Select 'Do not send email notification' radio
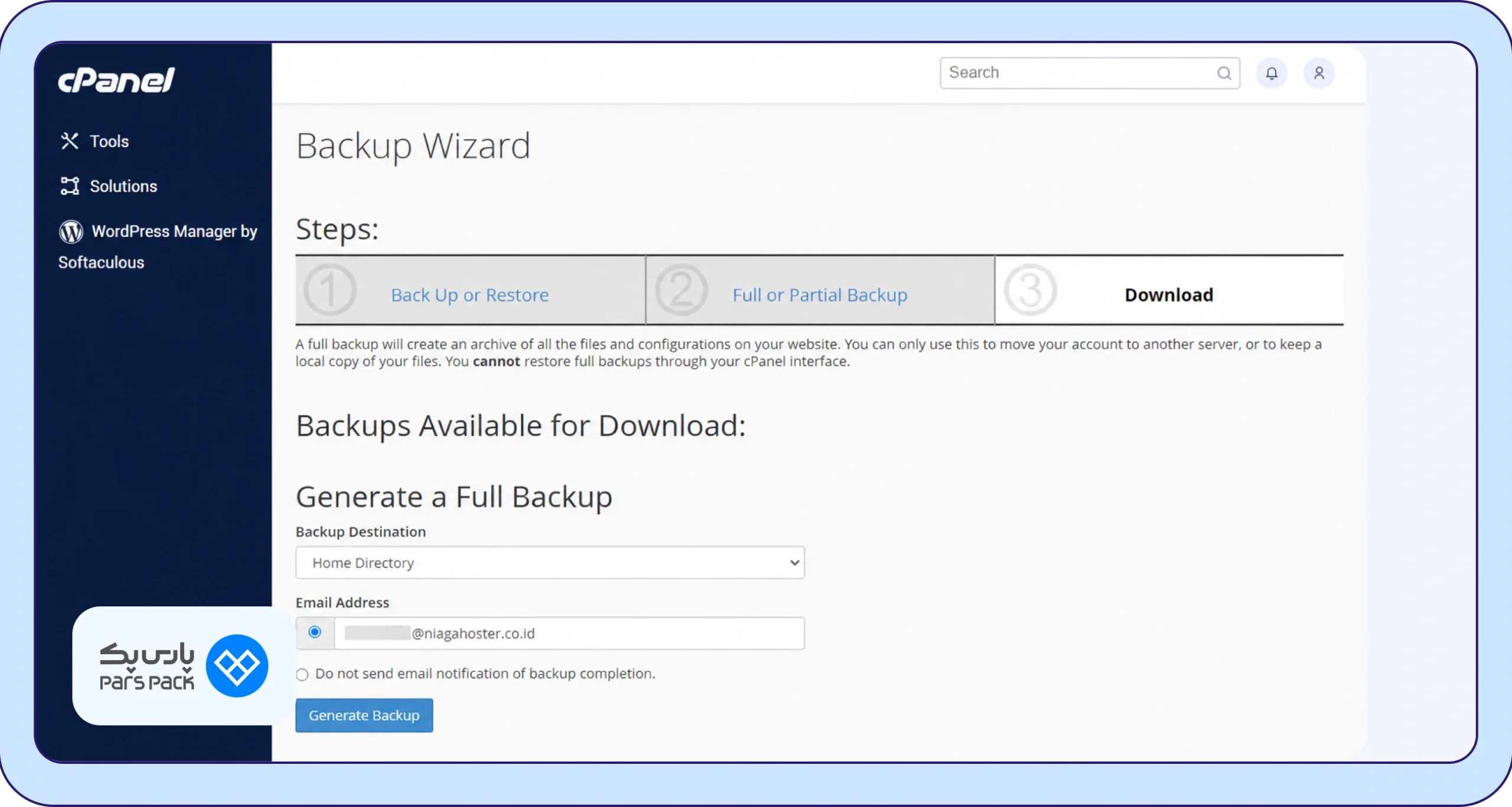The width and height of the screenshot is (1512, 807). [302, 675]
